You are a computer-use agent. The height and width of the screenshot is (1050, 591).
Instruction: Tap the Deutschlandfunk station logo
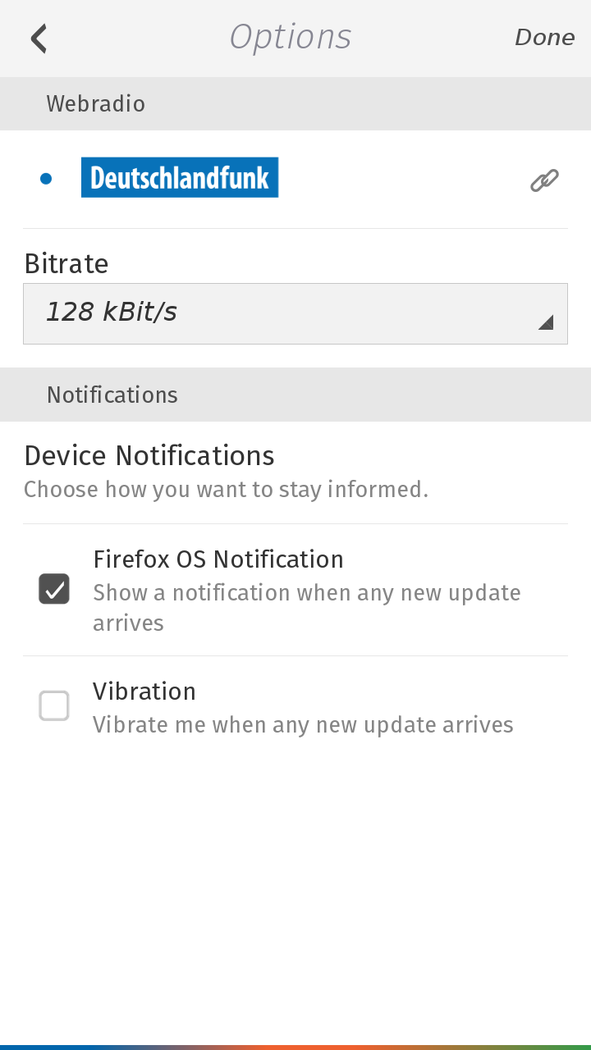pyautogui.click(x=179, y=177)
